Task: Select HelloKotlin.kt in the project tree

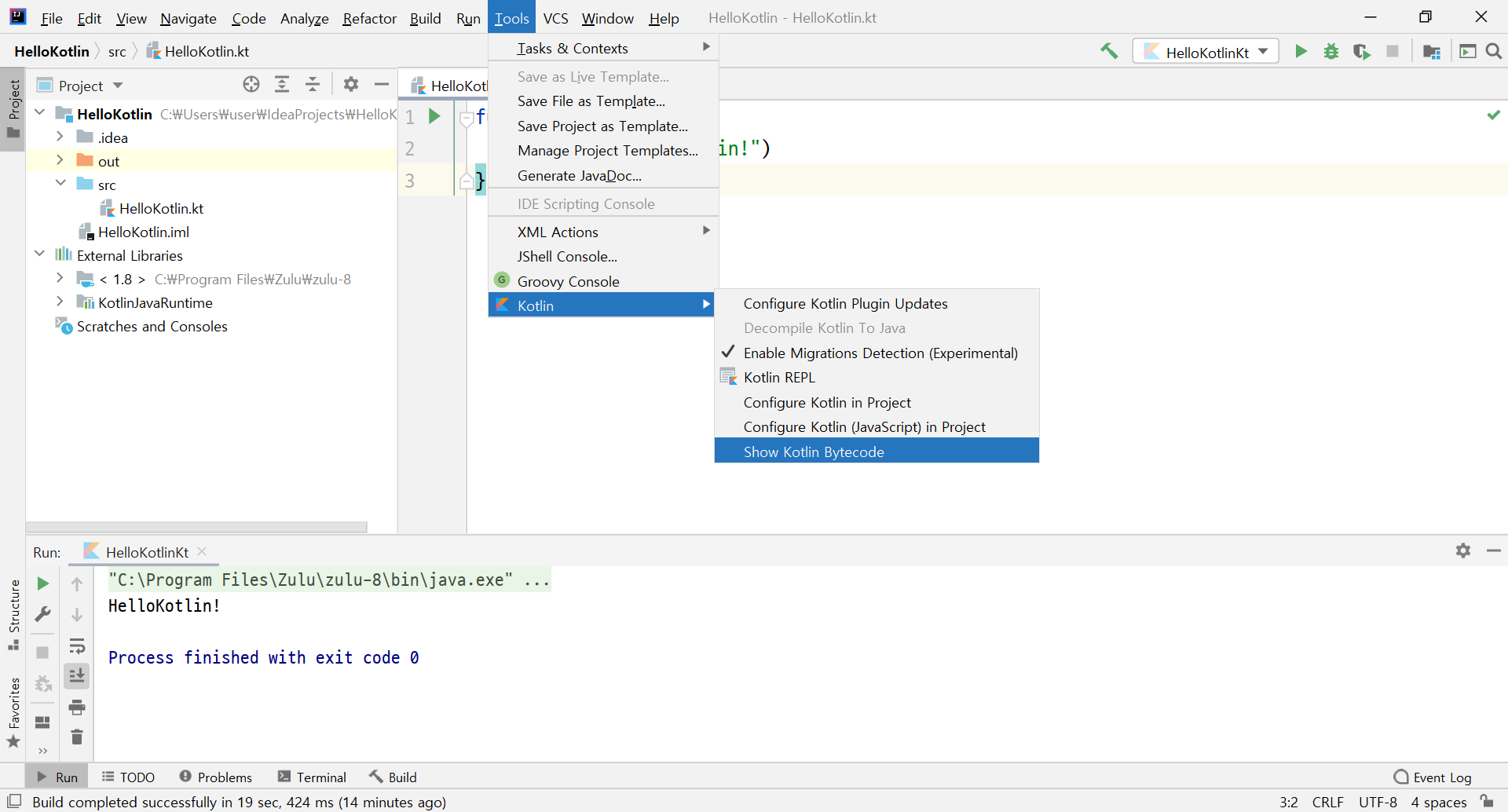Action: [161, 208]
